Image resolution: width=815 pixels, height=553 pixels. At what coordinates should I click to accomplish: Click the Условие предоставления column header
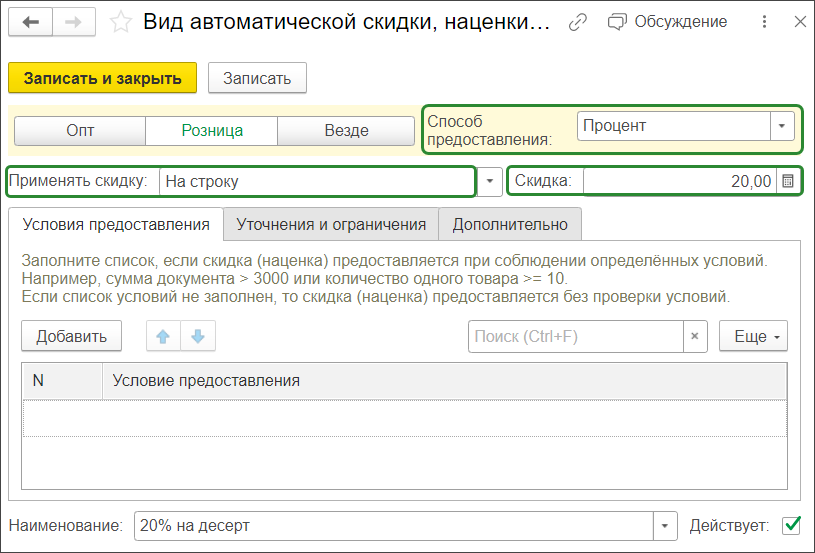444,381
